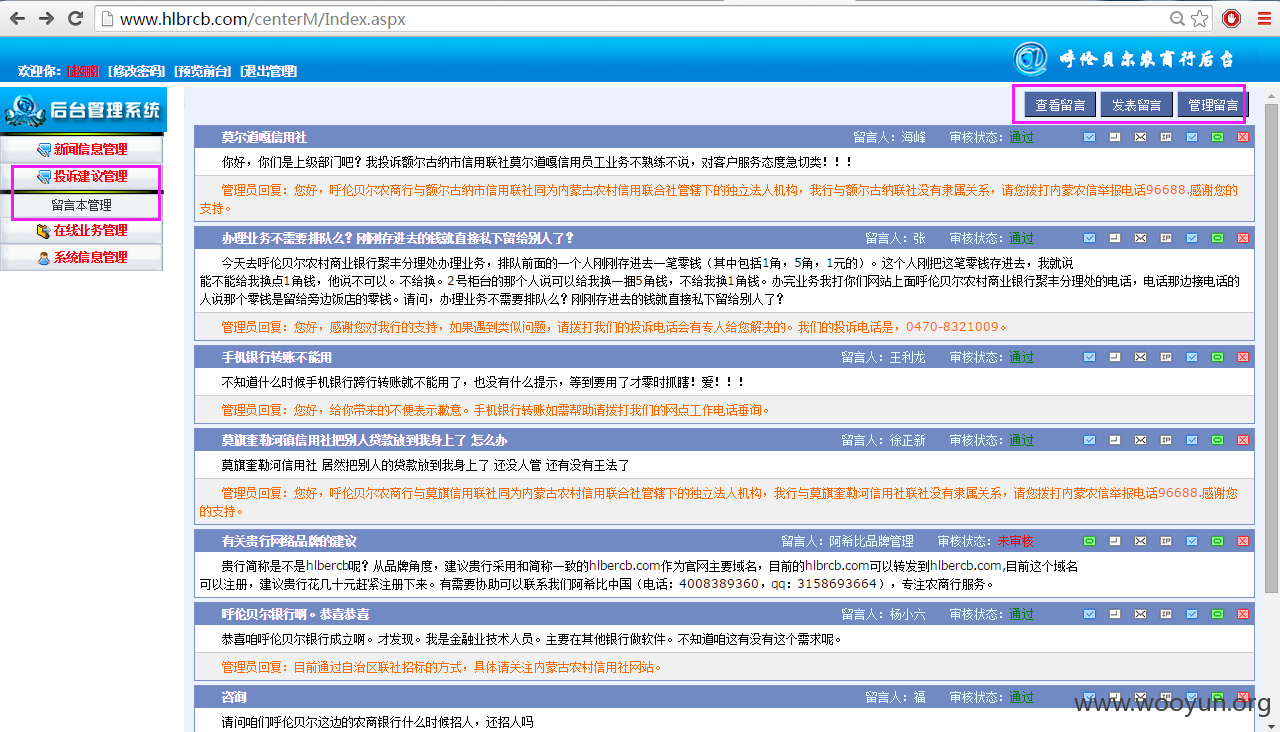Click the green icon on 徐正新's message row

tap(1218, 440)
